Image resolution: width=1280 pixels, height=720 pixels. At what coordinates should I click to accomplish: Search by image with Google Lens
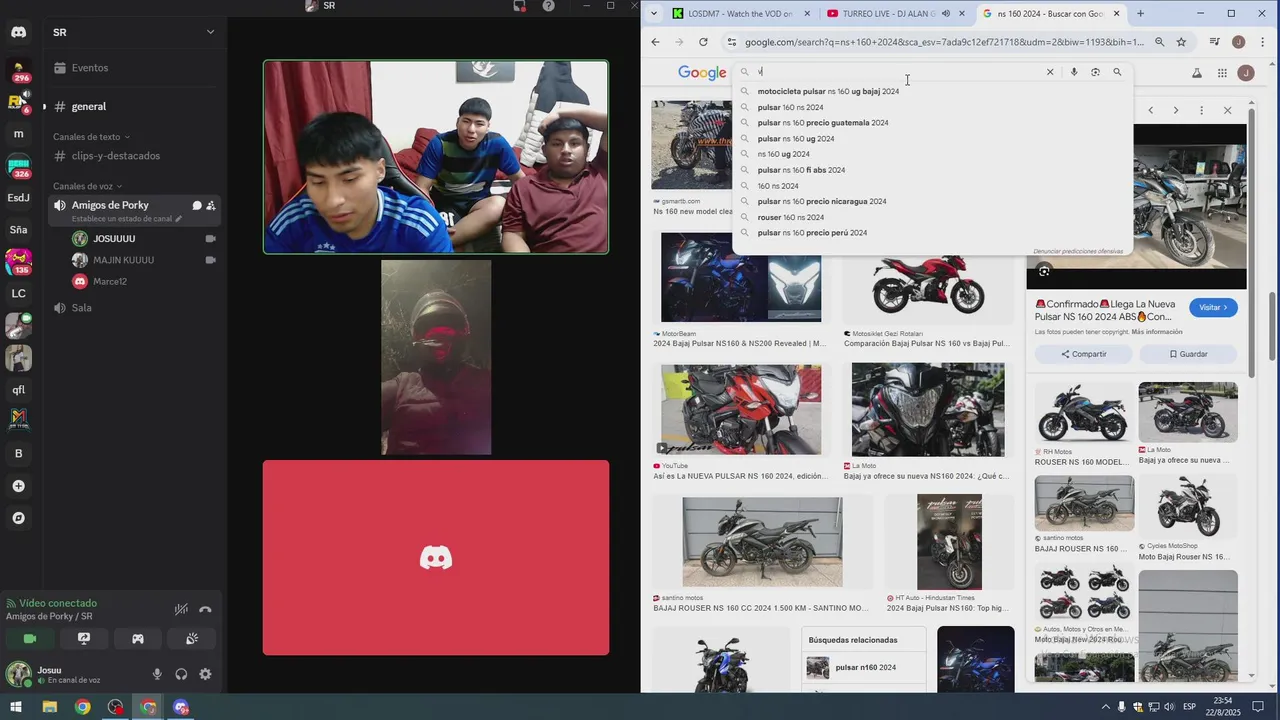tap(1096, 72)
